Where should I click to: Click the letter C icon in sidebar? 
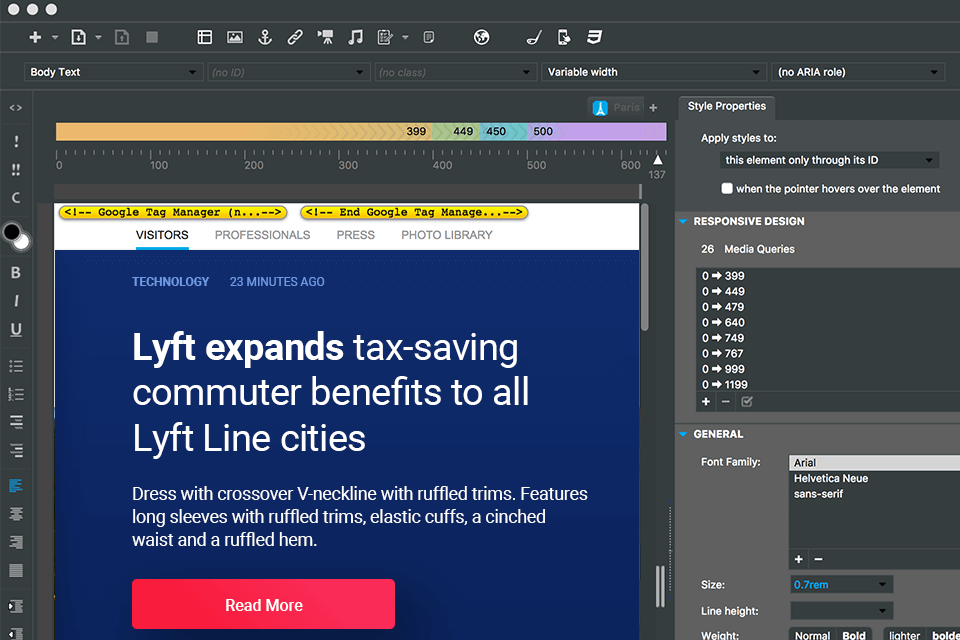[x=16, y=198]
